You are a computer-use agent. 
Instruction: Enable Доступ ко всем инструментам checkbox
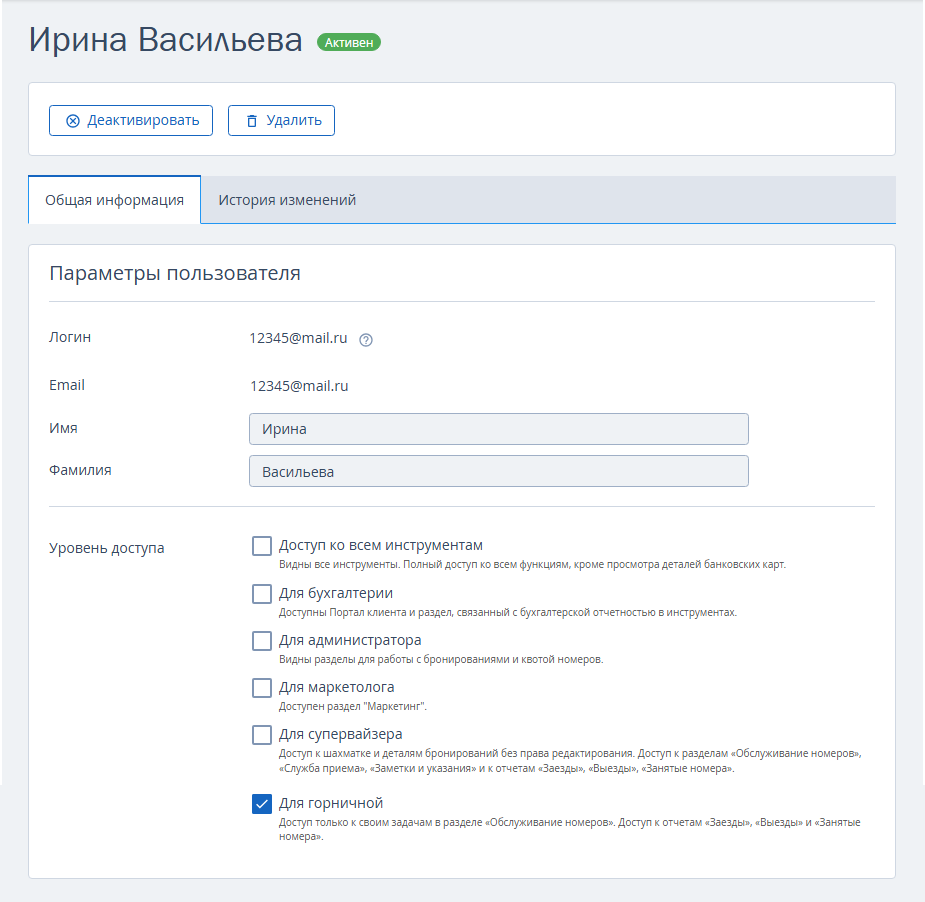(262, 546)
